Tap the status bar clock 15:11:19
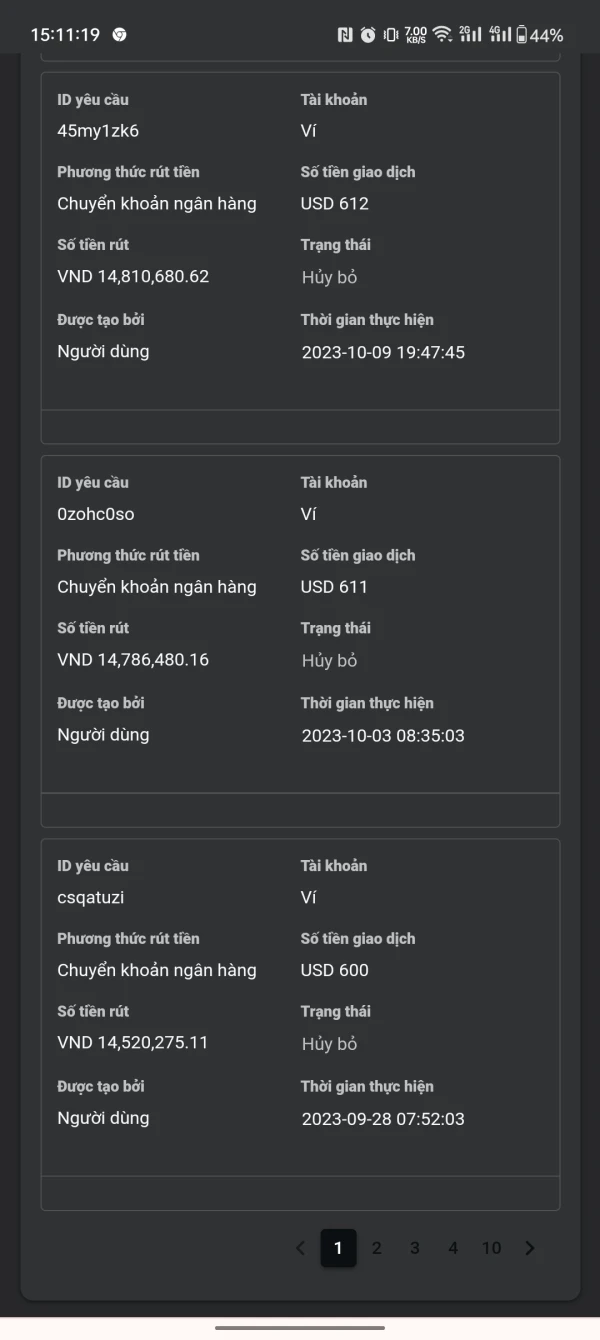600x1340 pixels. tap(65, 35)
